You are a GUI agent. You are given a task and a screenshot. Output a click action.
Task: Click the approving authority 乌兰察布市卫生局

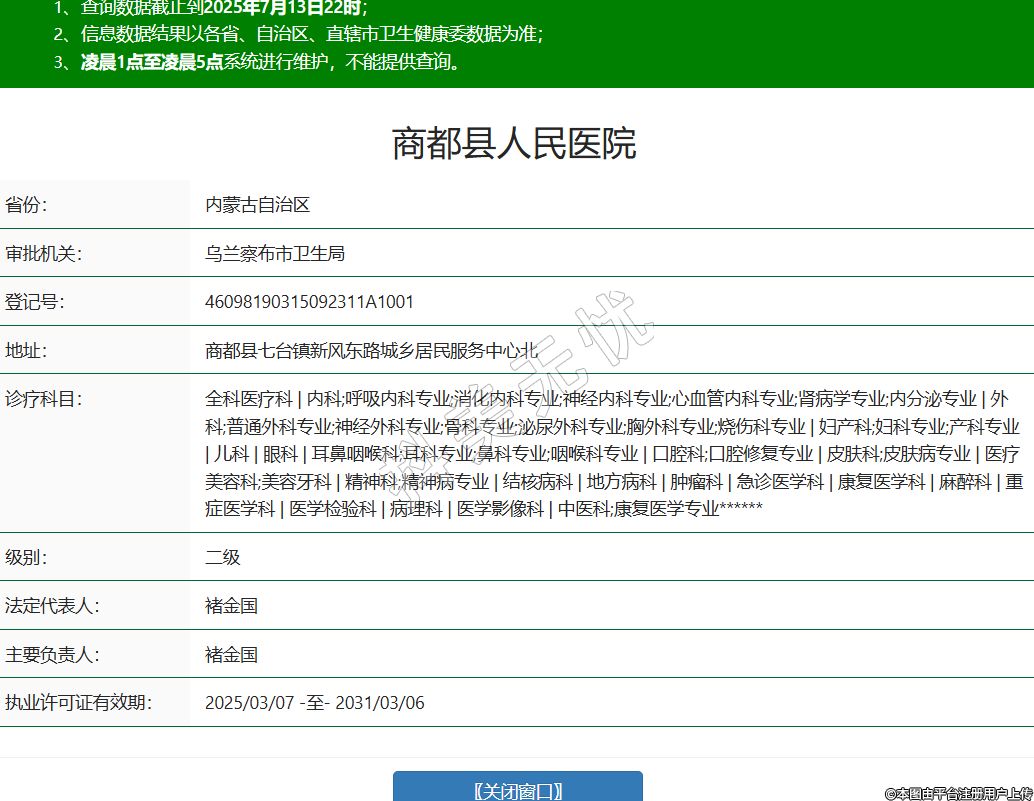[x=275, y=254]
